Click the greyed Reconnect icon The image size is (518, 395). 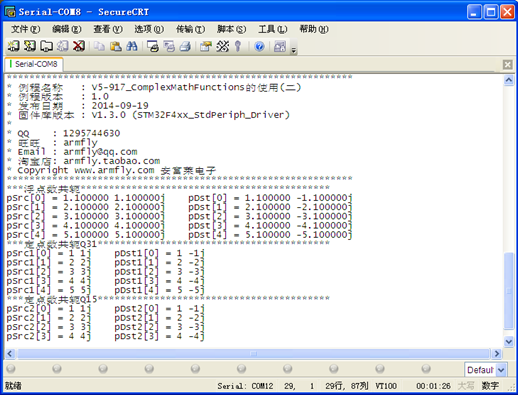(63, 46)
